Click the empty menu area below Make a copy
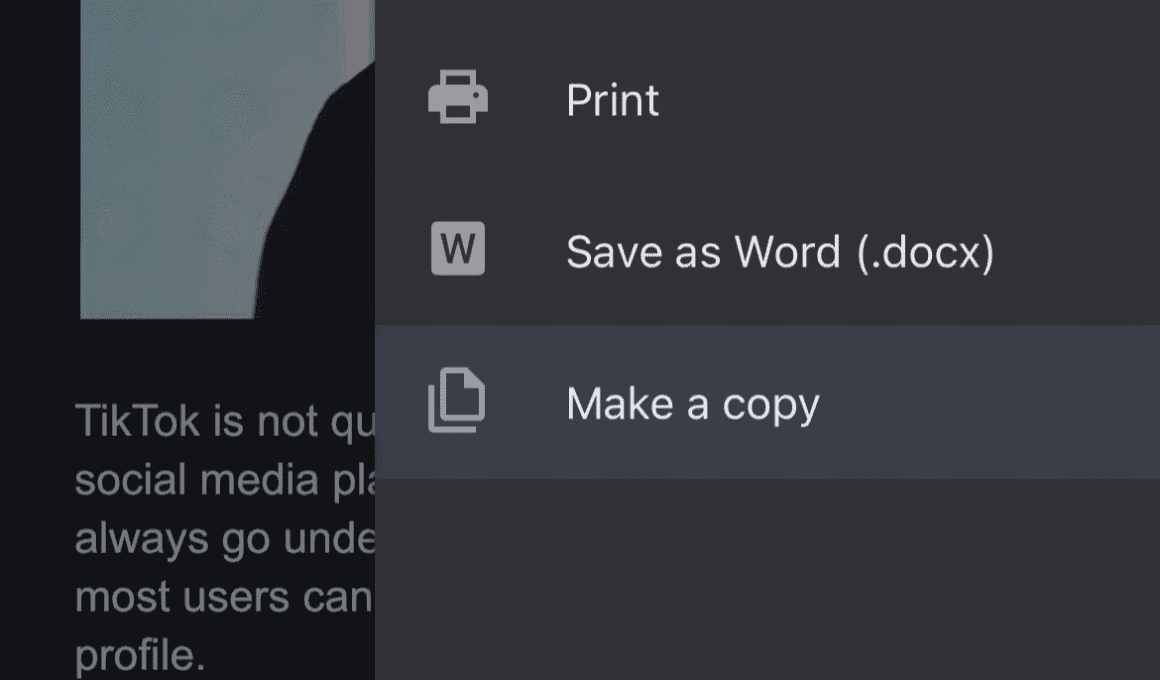 [x=767, y=579]
